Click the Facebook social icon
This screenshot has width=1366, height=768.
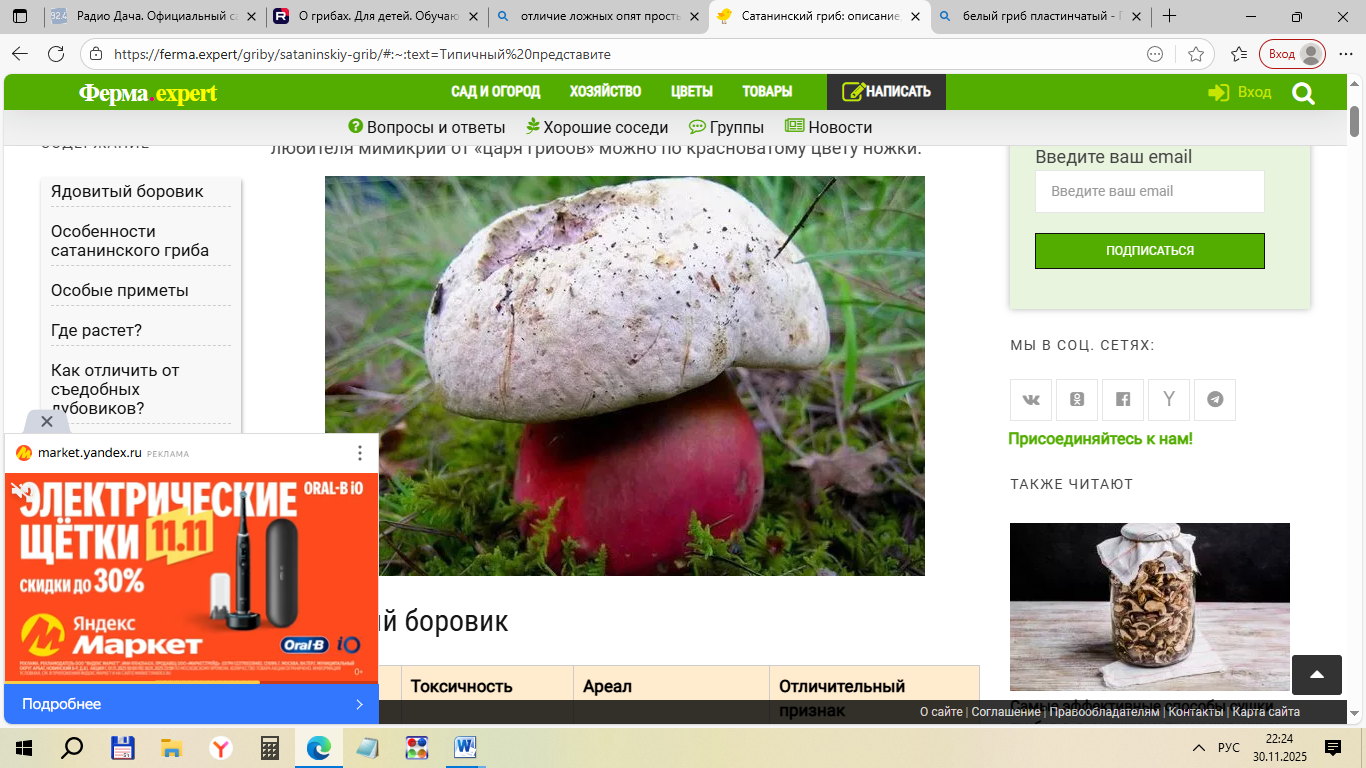1123,399
